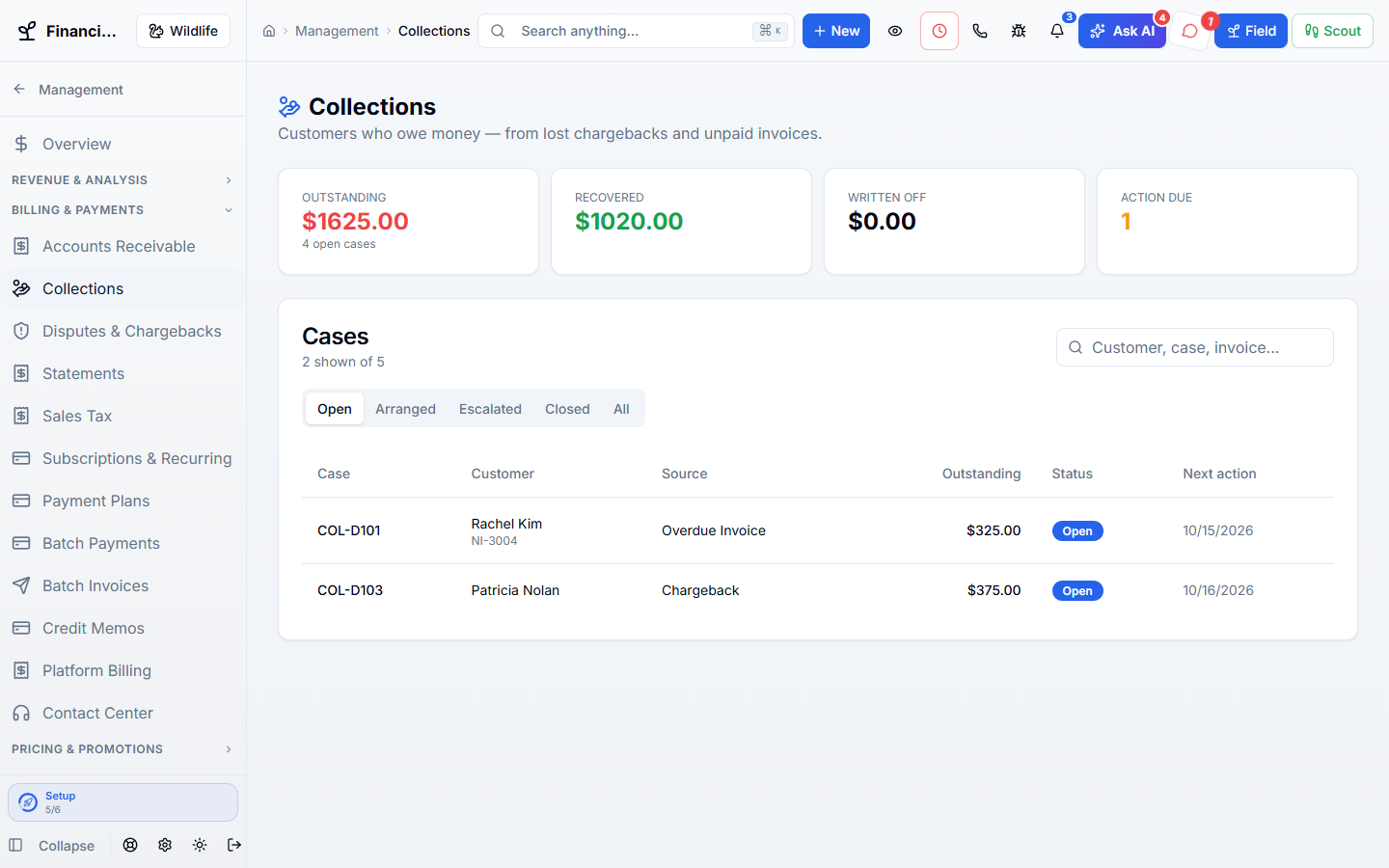Open notifications bell icon
1389x868 pixels.
coord(1057,31)
